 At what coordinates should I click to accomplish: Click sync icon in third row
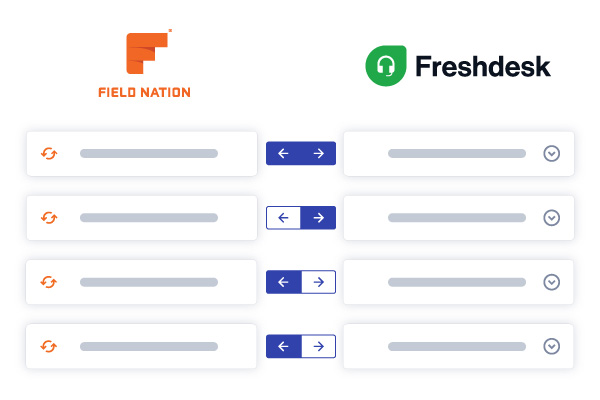click(x=49, y=282)
